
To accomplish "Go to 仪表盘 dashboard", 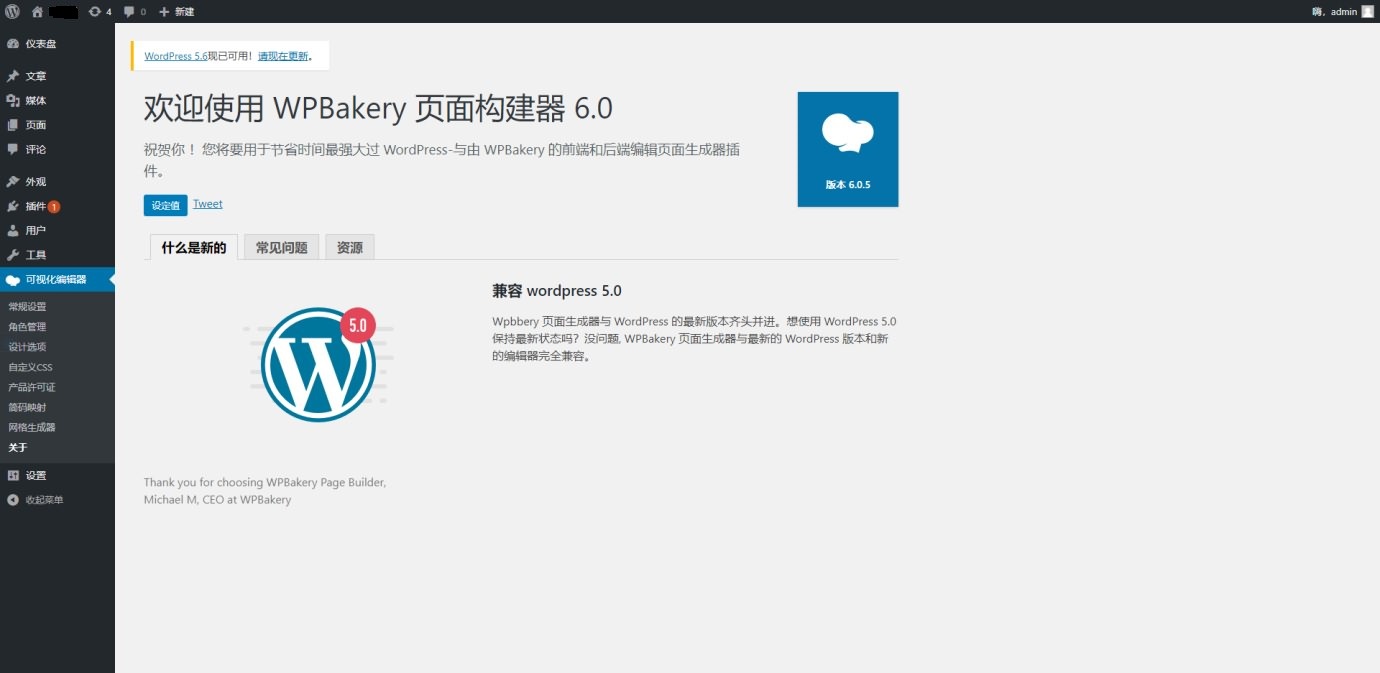I will click(57, 44).
